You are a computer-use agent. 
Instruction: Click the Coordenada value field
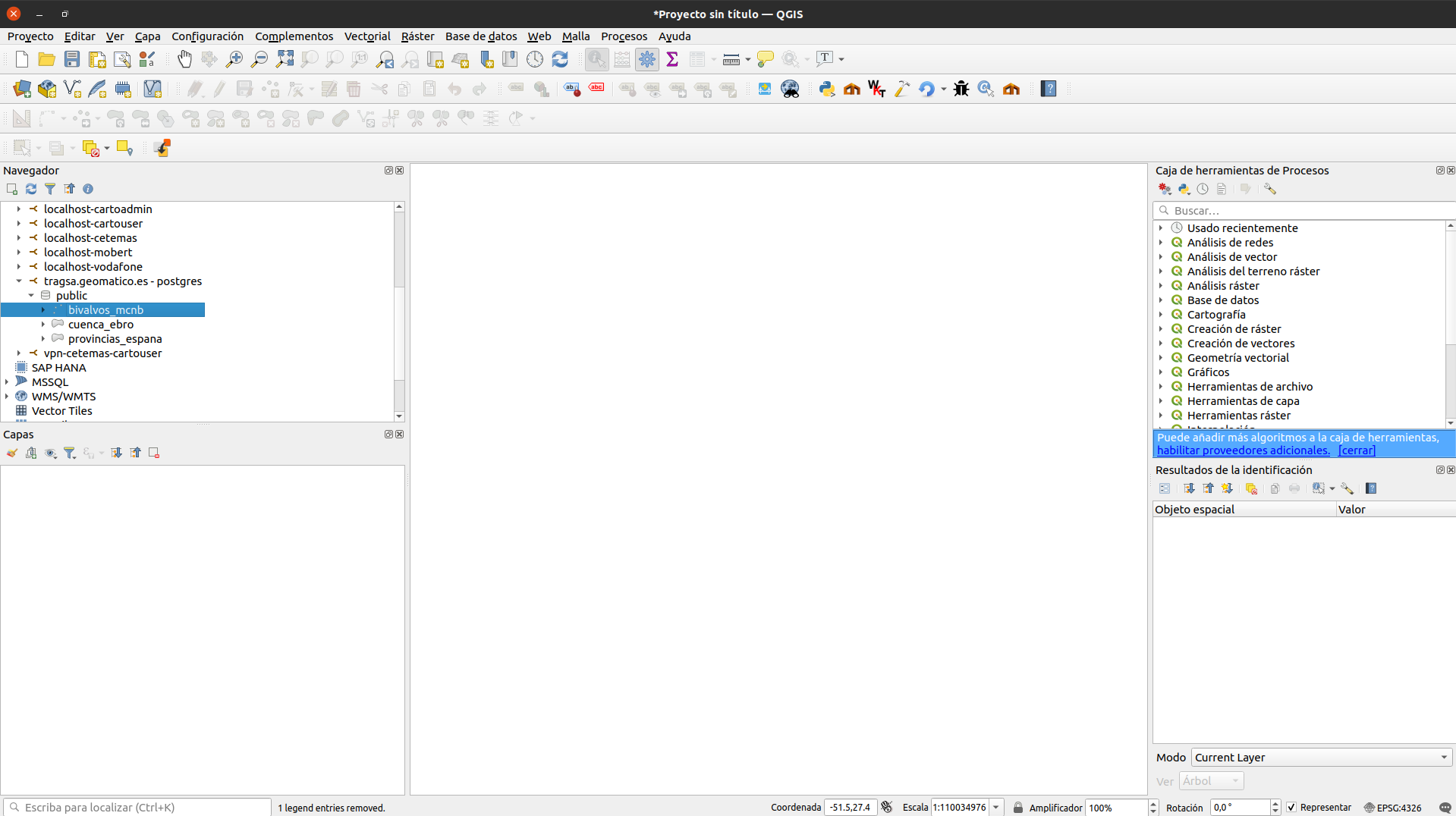click(x=851, y=808)
